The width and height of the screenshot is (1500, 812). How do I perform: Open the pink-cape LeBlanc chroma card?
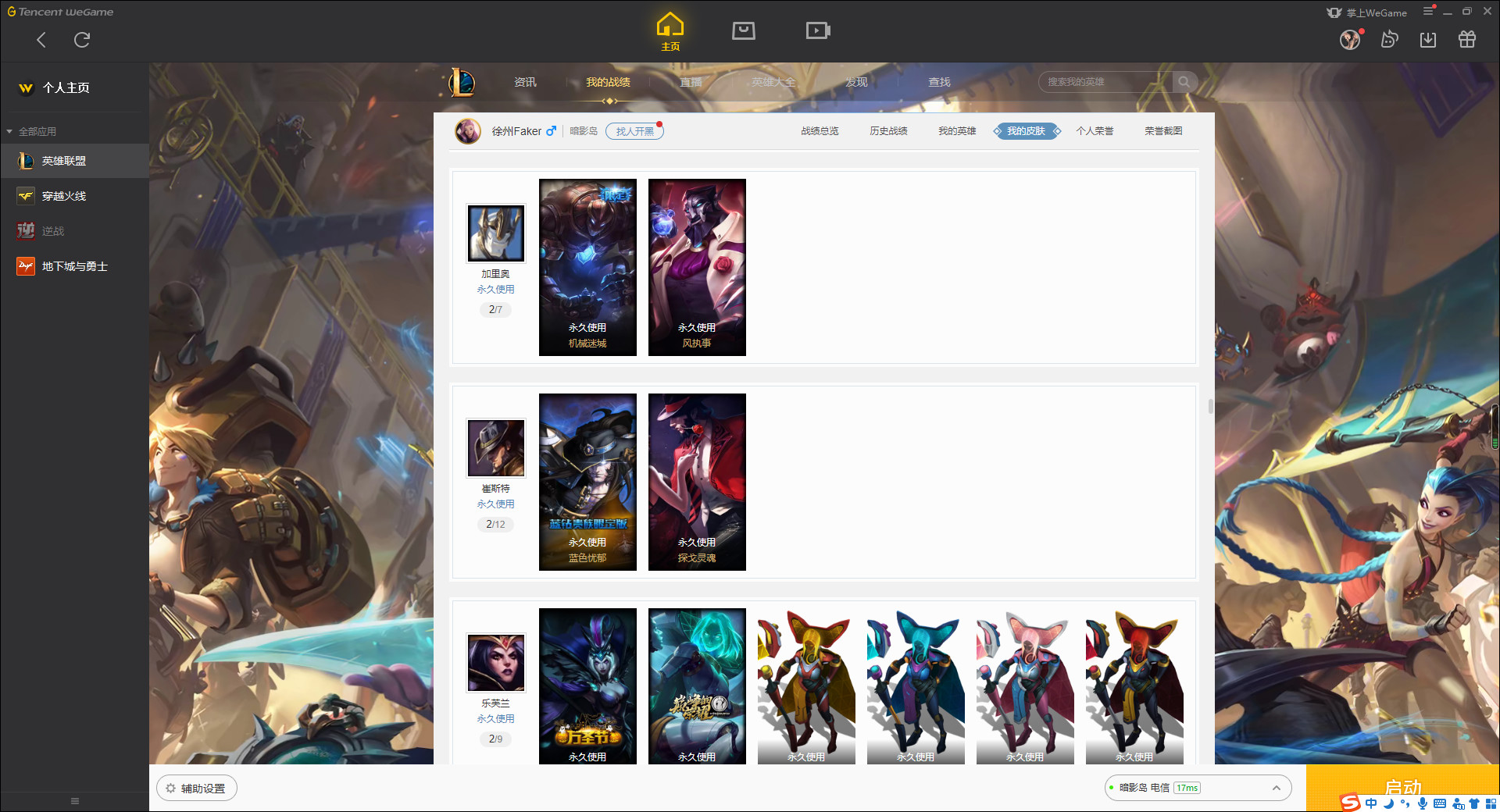[1025, 686]
